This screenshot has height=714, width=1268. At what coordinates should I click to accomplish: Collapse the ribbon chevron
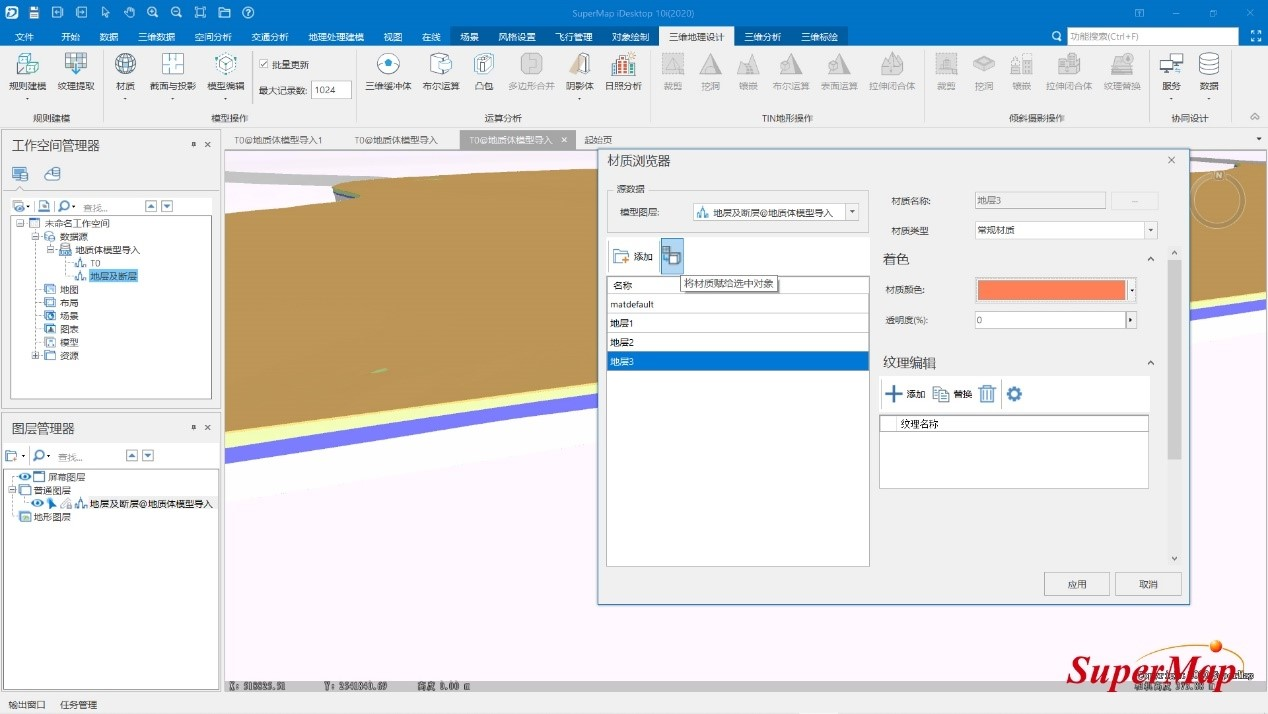[x=1256, y=117]
